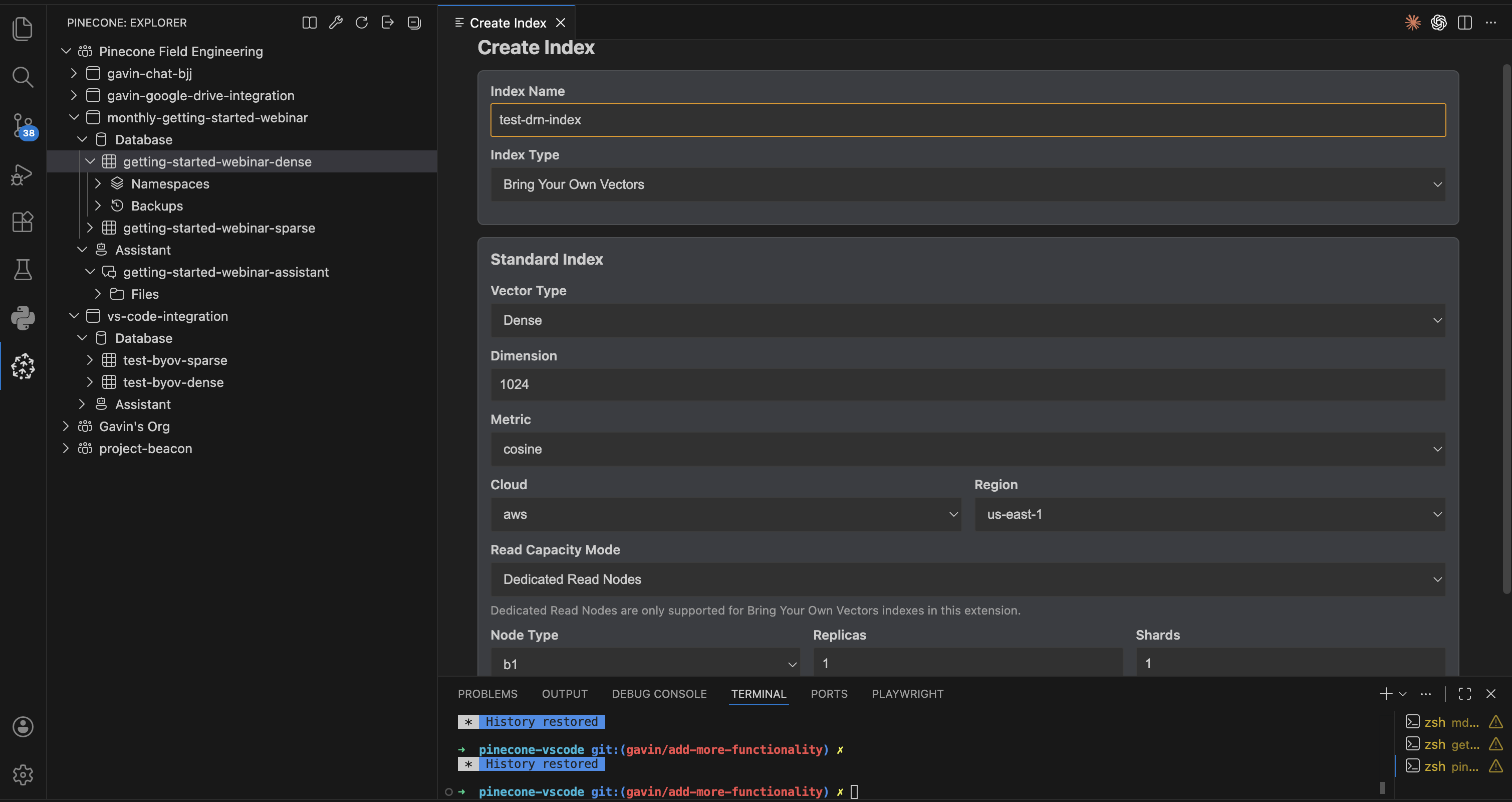Collapse the getting-started-webinar-dense index

90,161
